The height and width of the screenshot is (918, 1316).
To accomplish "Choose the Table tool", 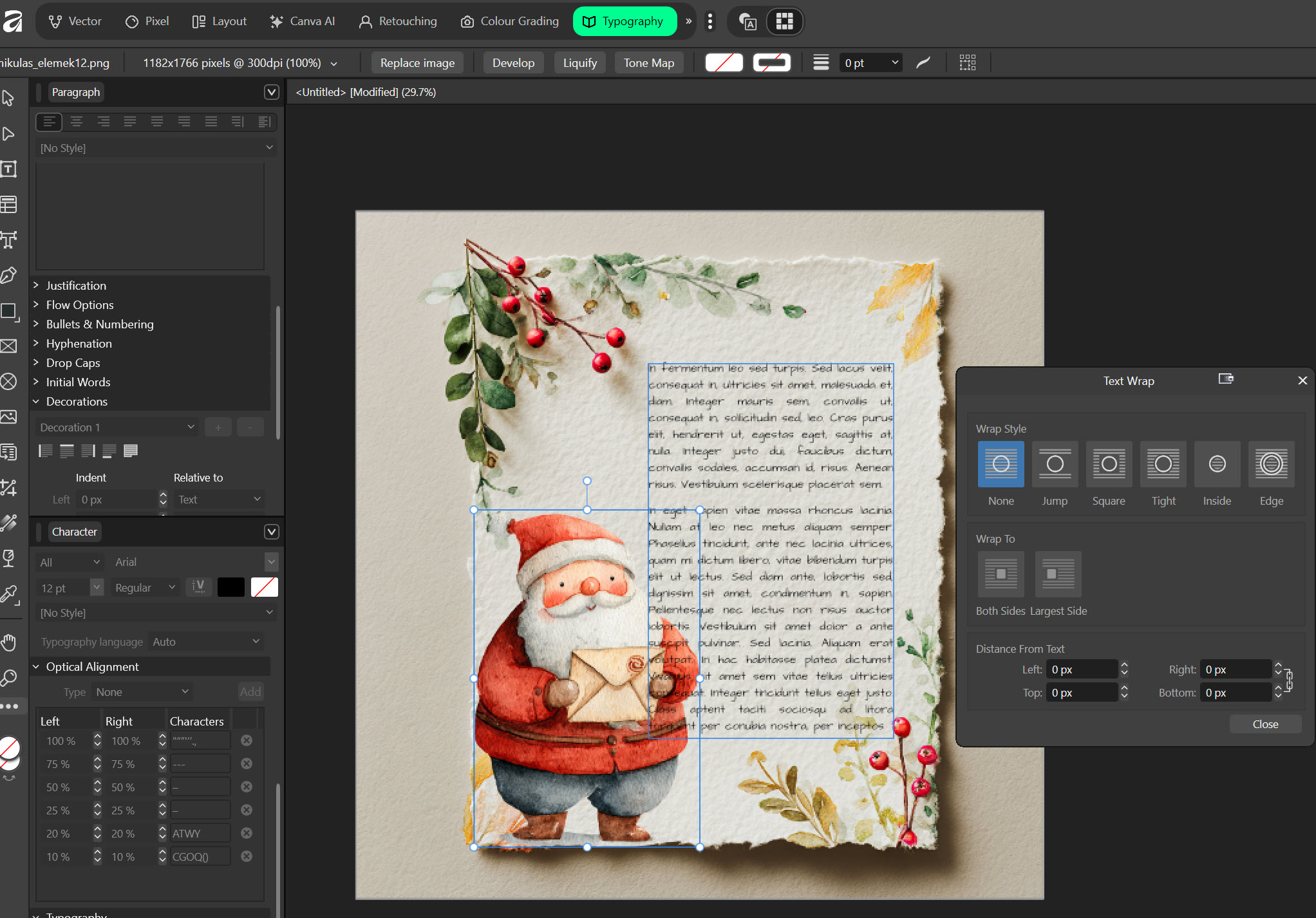I will [9, 205].
